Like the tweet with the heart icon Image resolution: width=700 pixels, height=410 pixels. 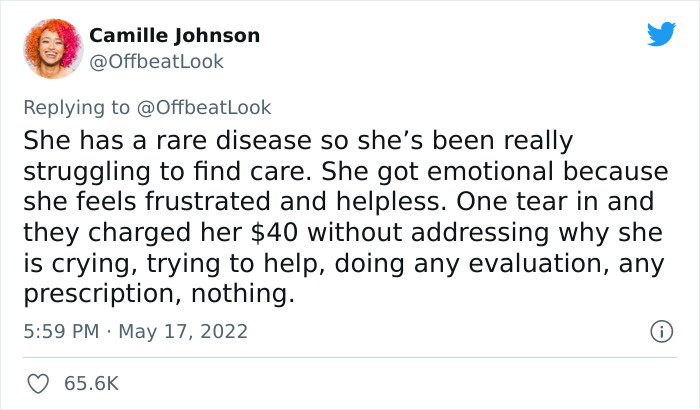click(x=38, y=384)
